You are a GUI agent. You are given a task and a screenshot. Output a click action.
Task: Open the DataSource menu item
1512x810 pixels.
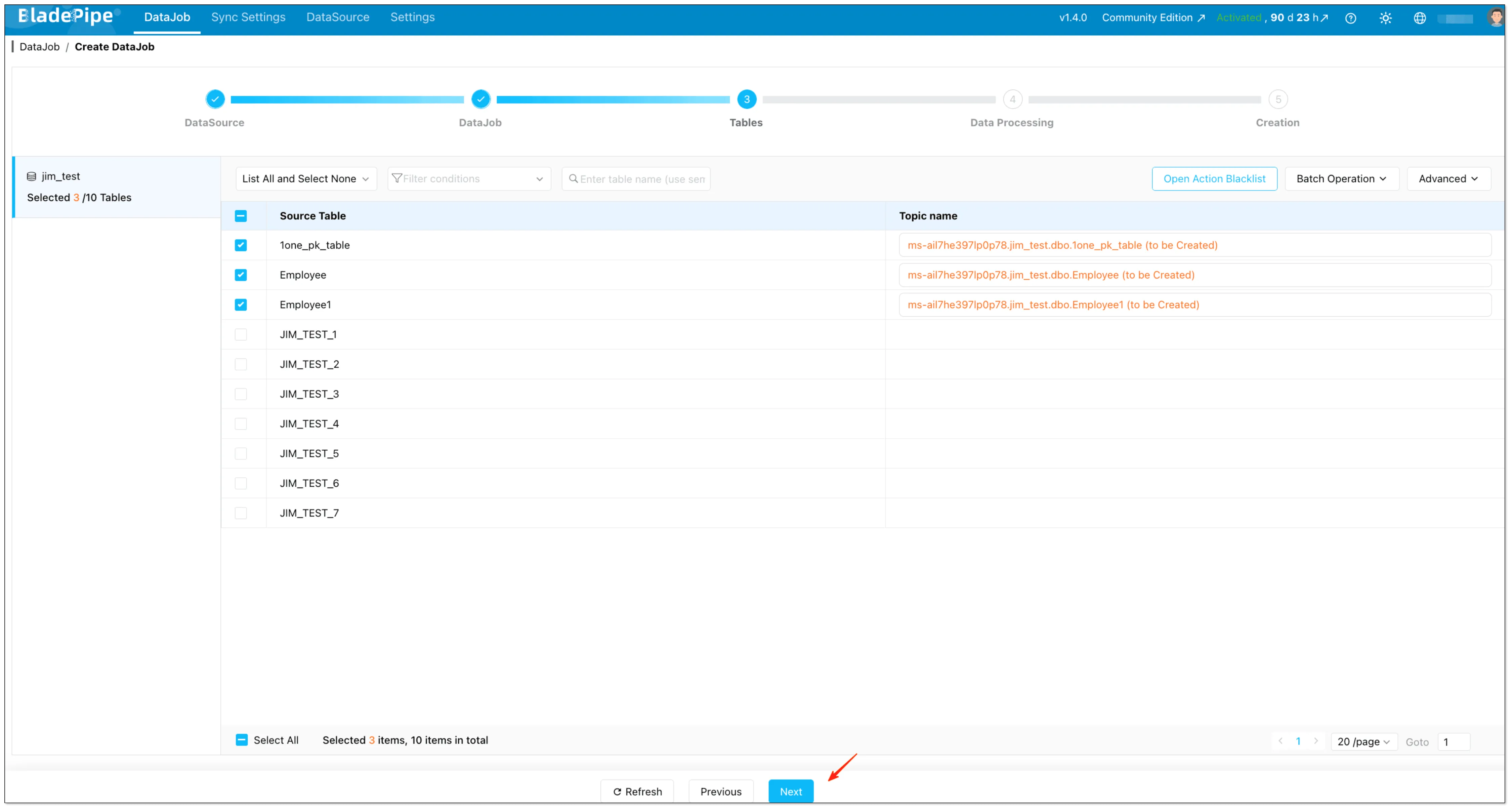337,17
